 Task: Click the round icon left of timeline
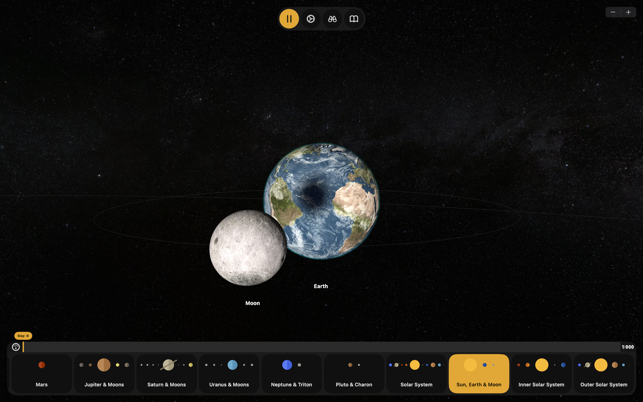click(16, 347)
